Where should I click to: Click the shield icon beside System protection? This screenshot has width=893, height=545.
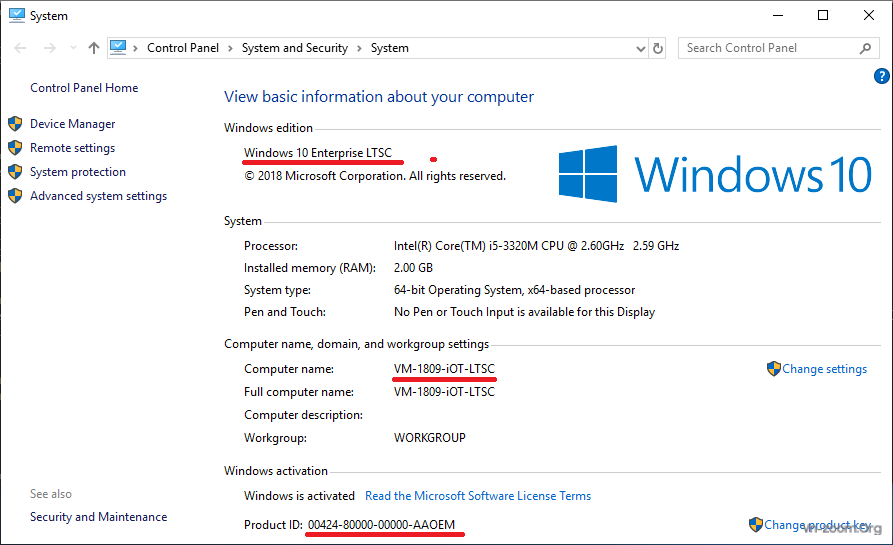(x=15, y=171)
